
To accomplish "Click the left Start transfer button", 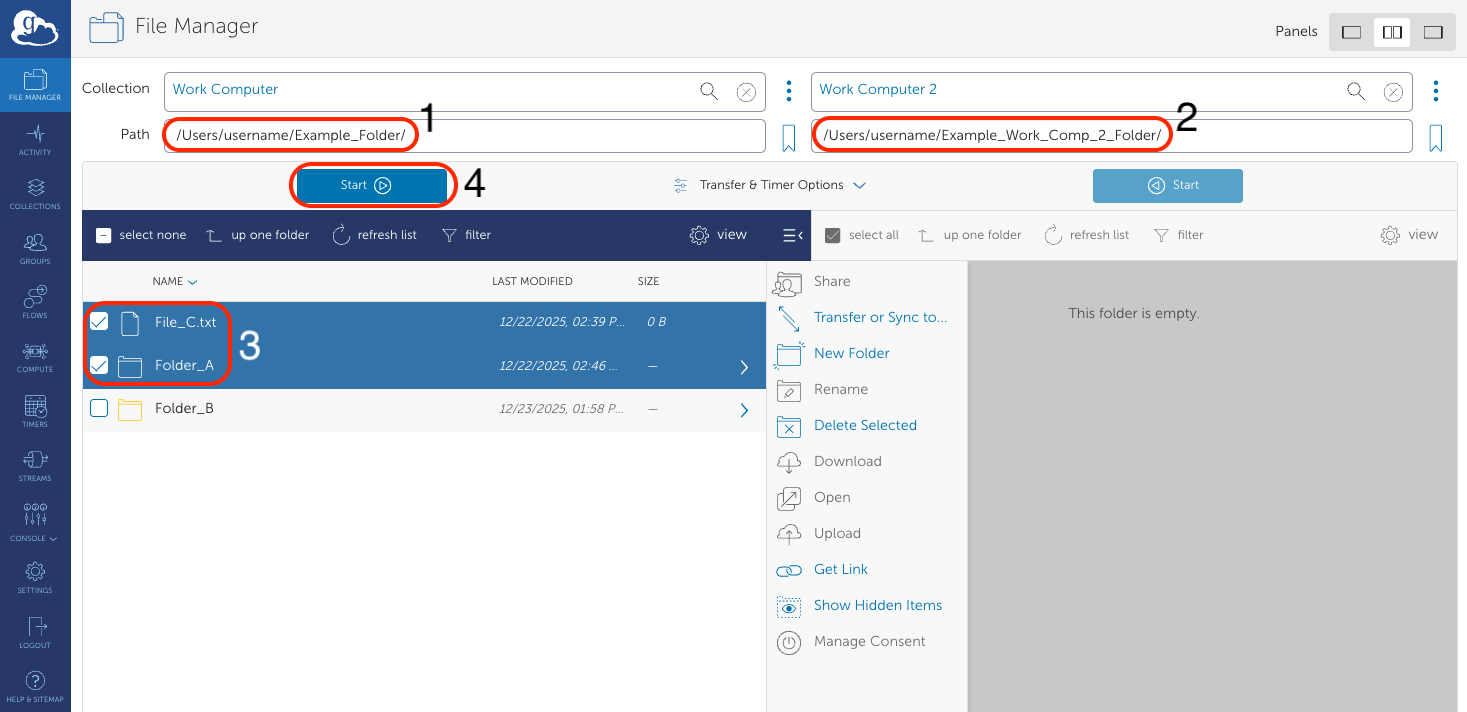I will point(371,185).
